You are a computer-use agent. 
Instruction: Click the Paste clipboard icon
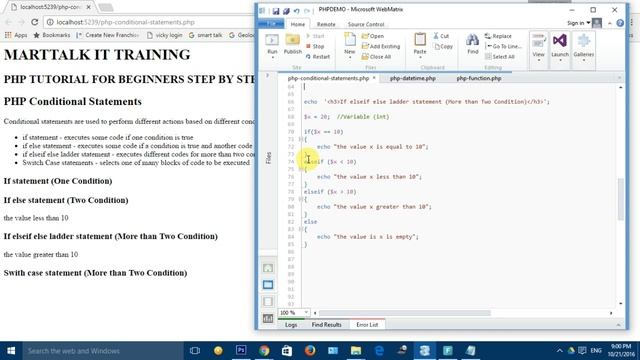(420, 40)
